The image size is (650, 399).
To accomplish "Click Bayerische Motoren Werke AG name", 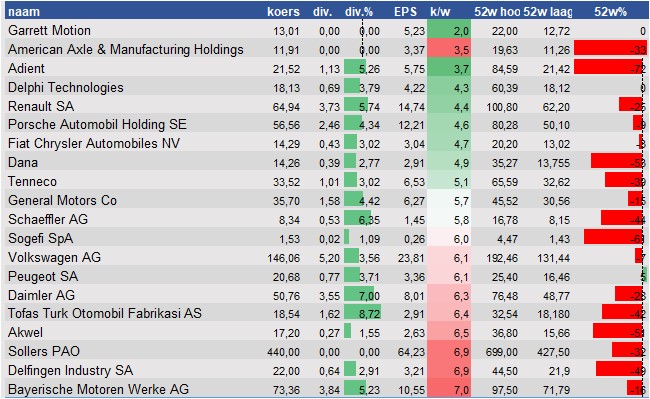I will 98,389.
